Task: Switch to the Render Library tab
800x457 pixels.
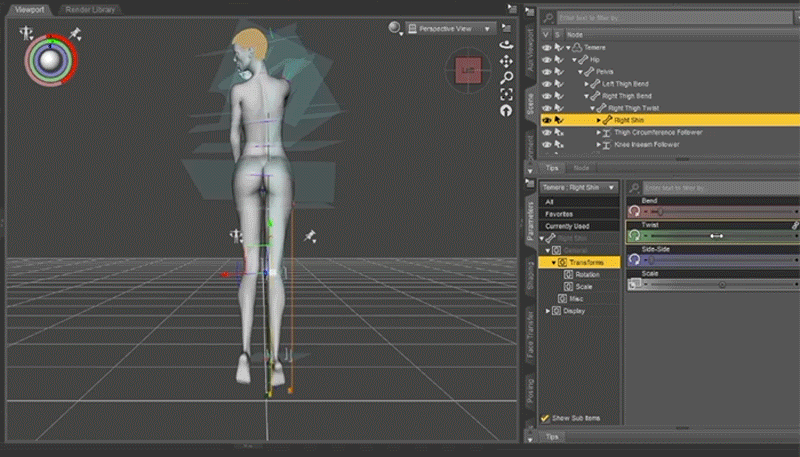Action: click(x=90, y=10)
